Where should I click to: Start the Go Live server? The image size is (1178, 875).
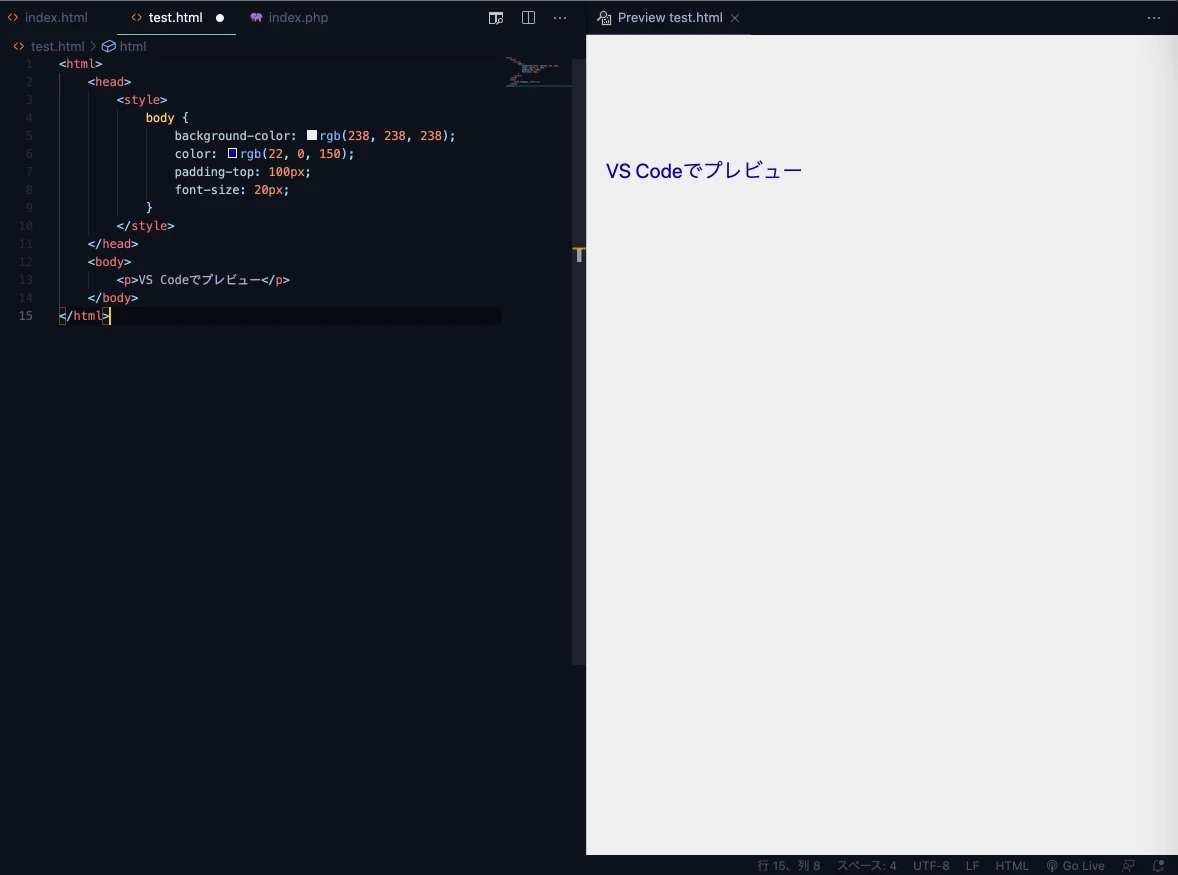coord(1075,865)
